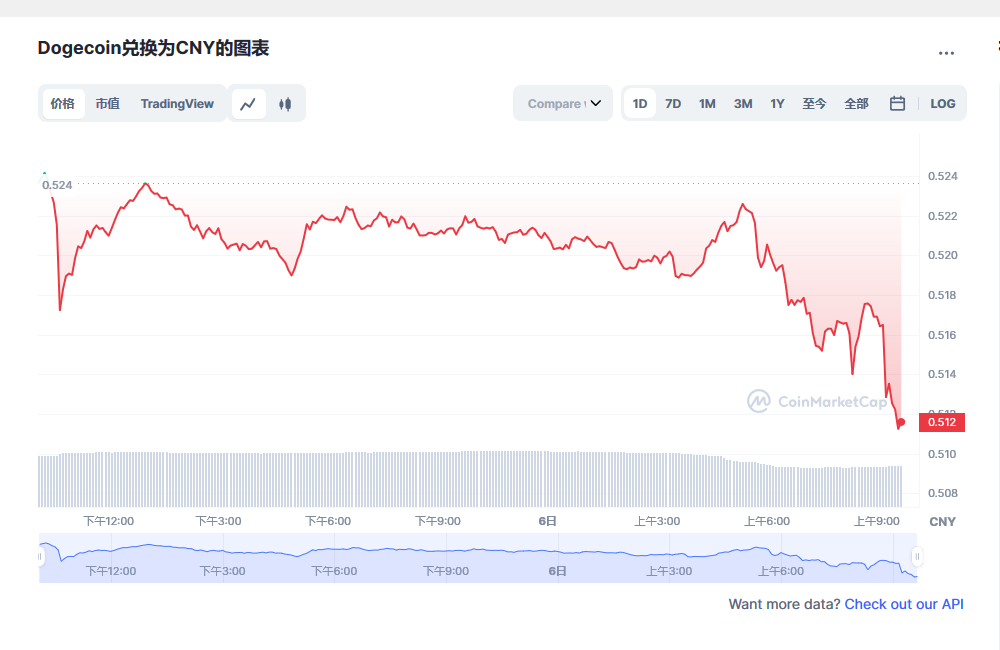Select the 7D time range
The image size is (1000, 650).
pos(672,103)
